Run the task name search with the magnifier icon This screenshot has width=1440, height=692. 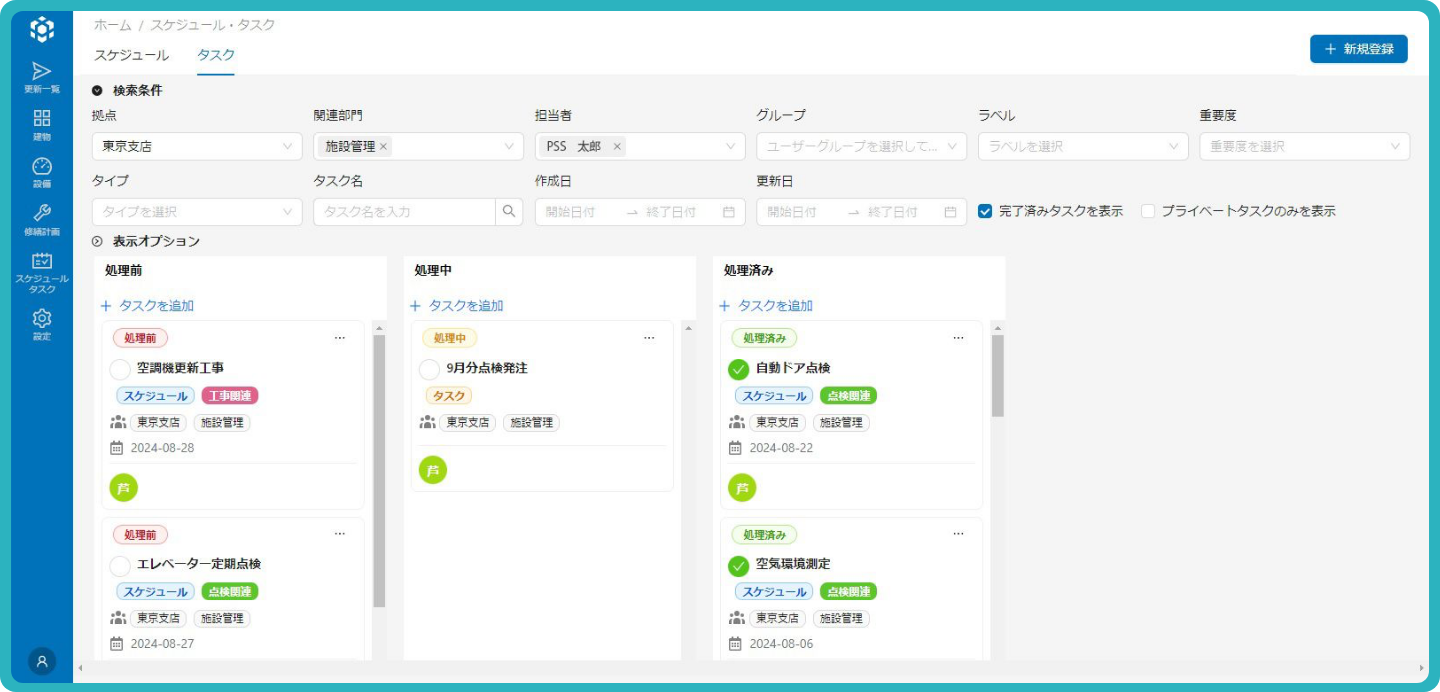tap(510, 211)
